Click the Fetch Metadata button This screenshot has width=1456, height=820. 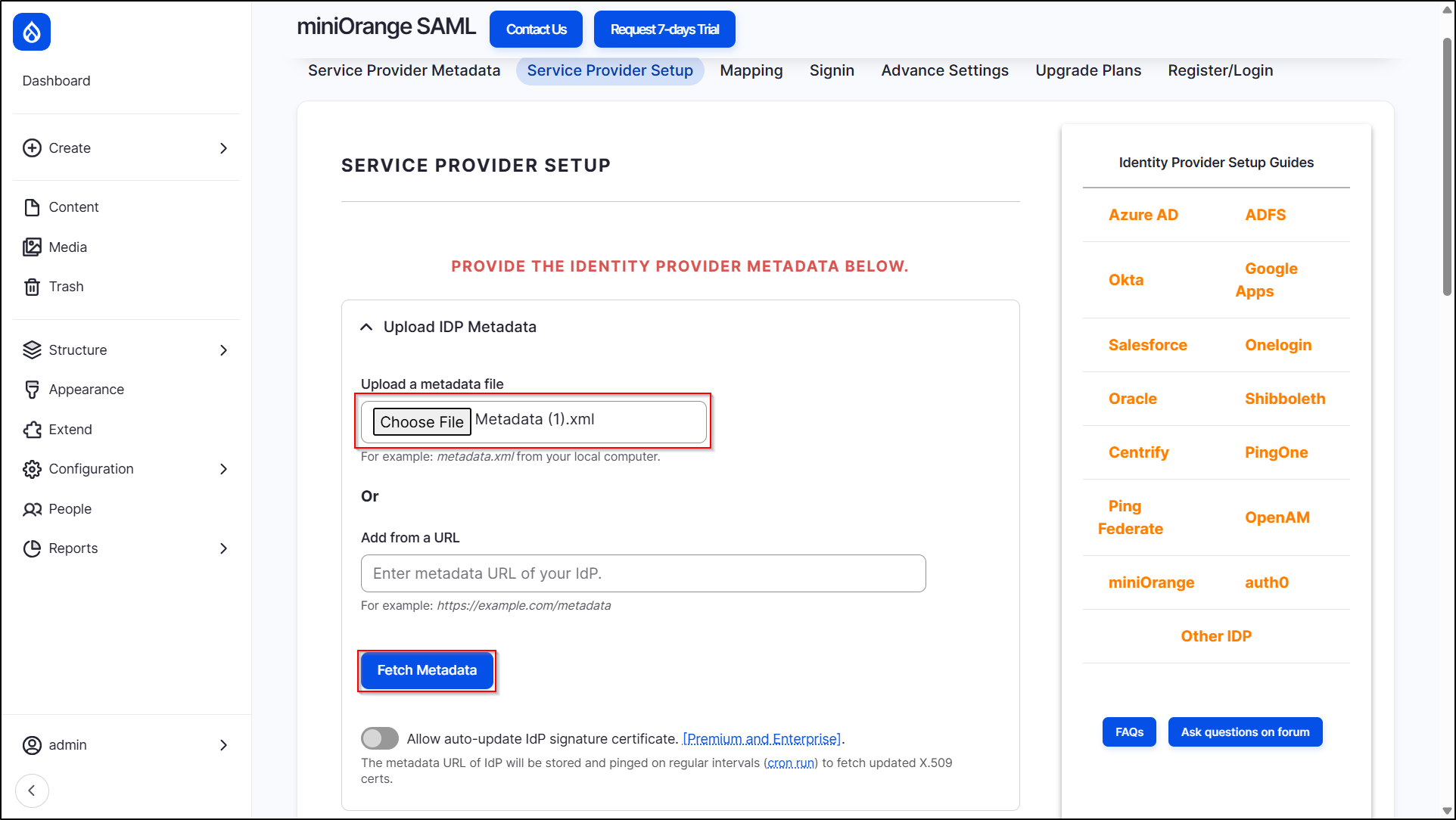(426, 670)
